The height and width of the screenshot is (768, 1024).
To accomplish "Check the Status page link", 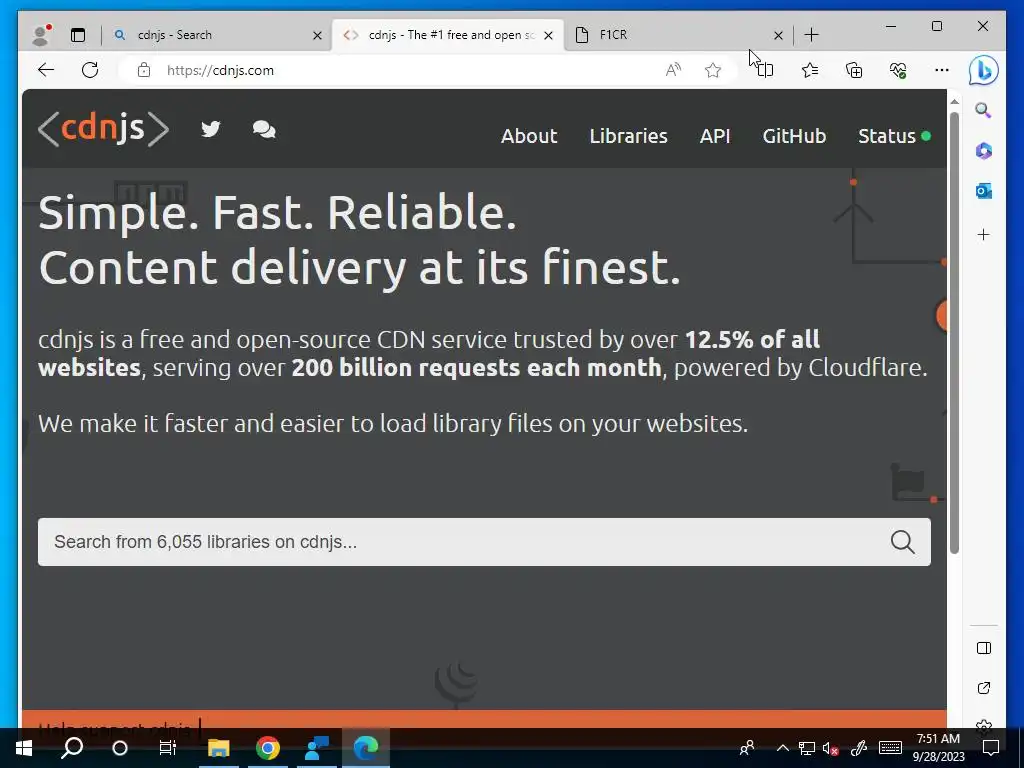I will [x=894, y=136].
